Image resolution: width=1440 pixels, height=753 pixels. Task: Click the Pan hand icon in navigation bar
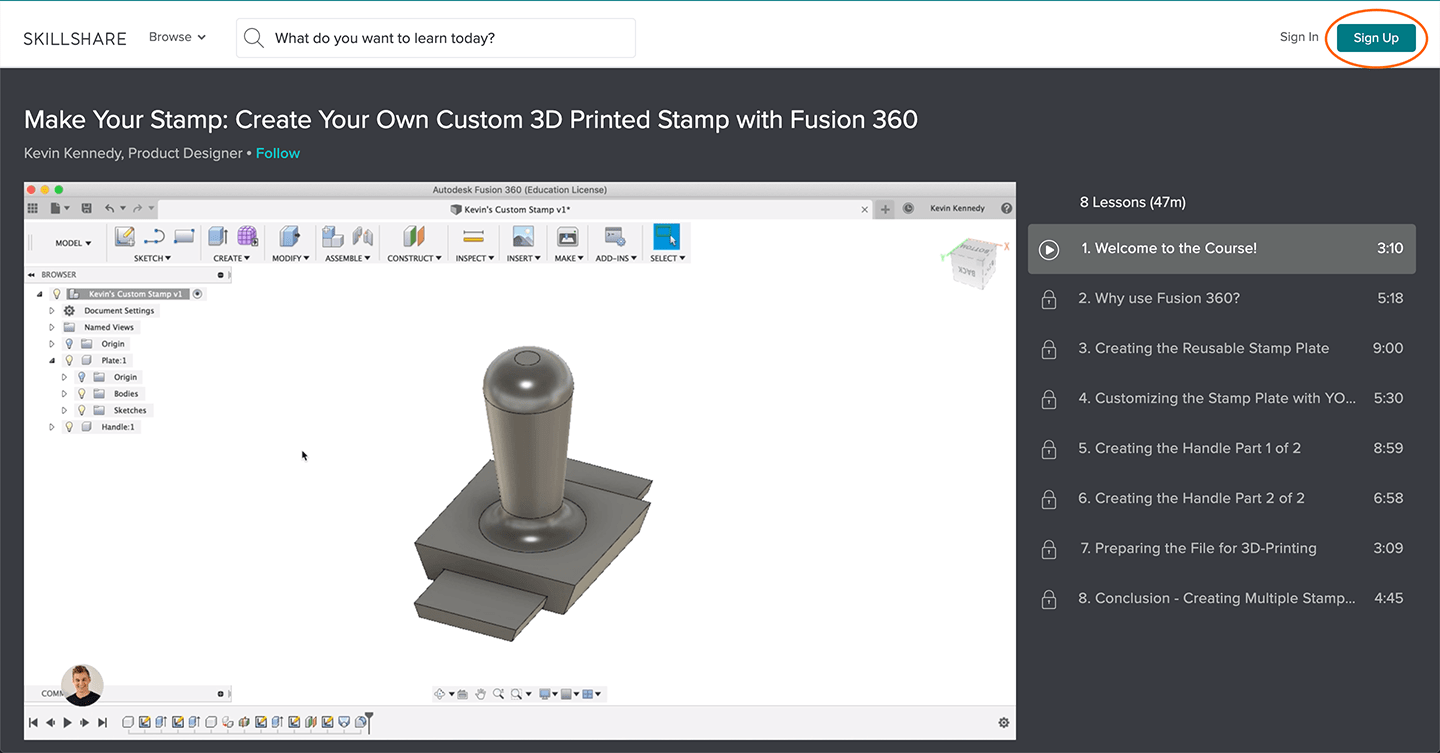pyautogui.click(x=480, y=694)
